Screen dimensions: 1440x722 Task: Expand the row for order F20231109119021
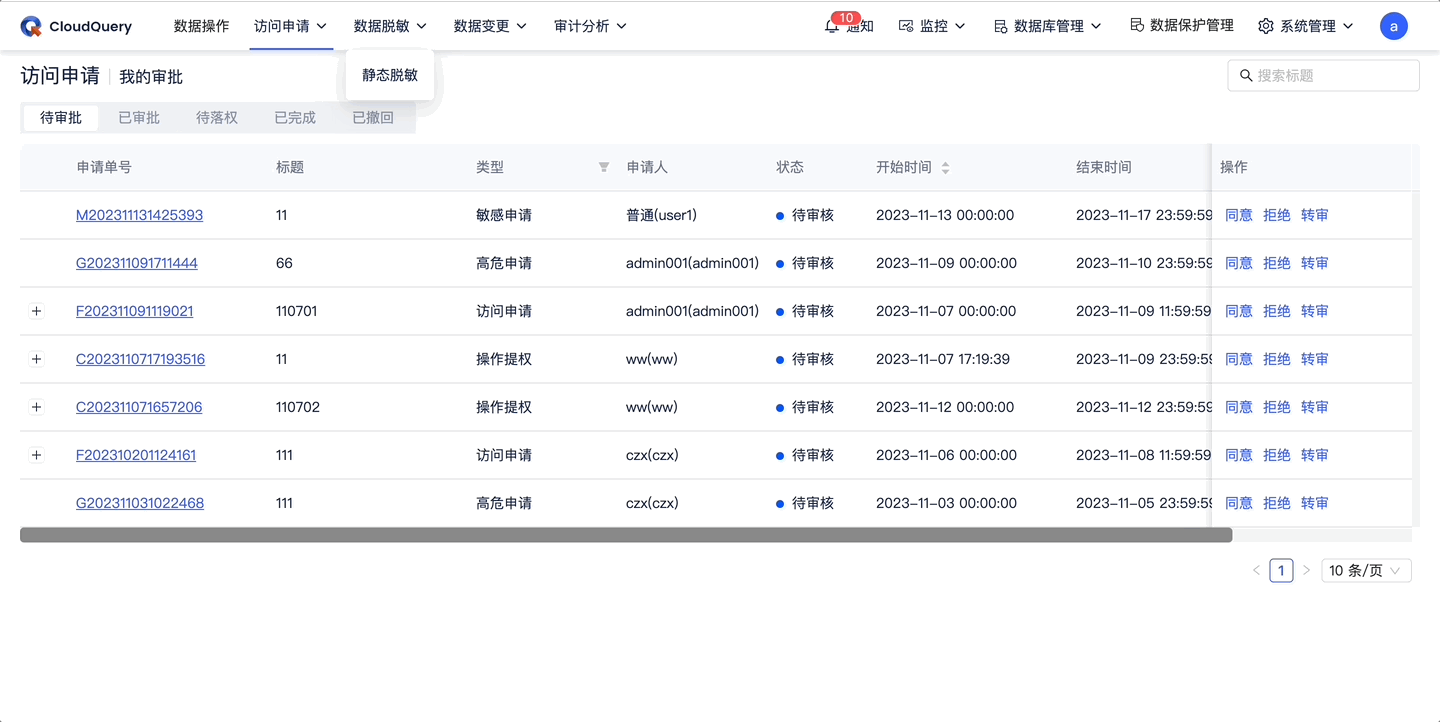click(x=37, y=311)
